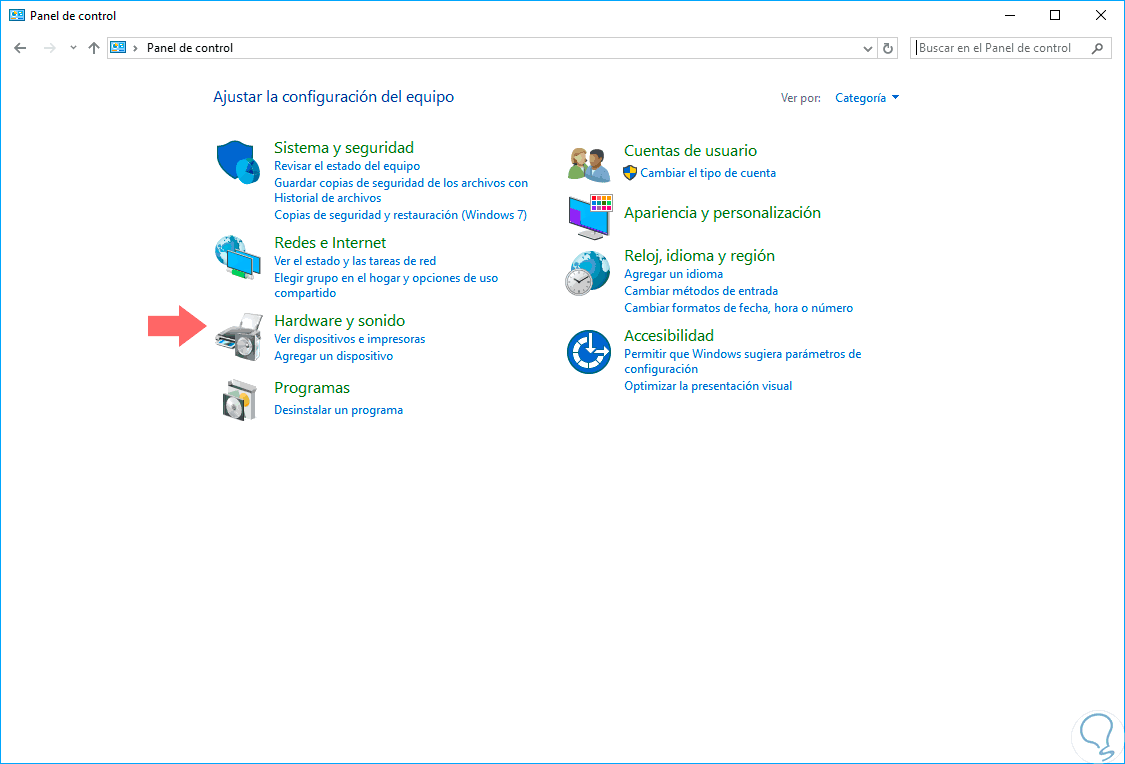Open the Accesibilidad blue circle icon

click(588, 352)
